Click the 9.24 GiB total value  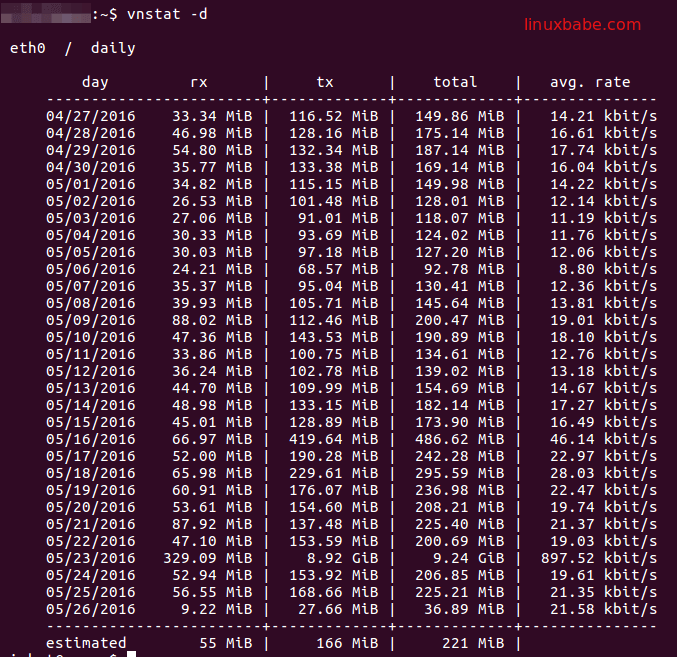463,558
